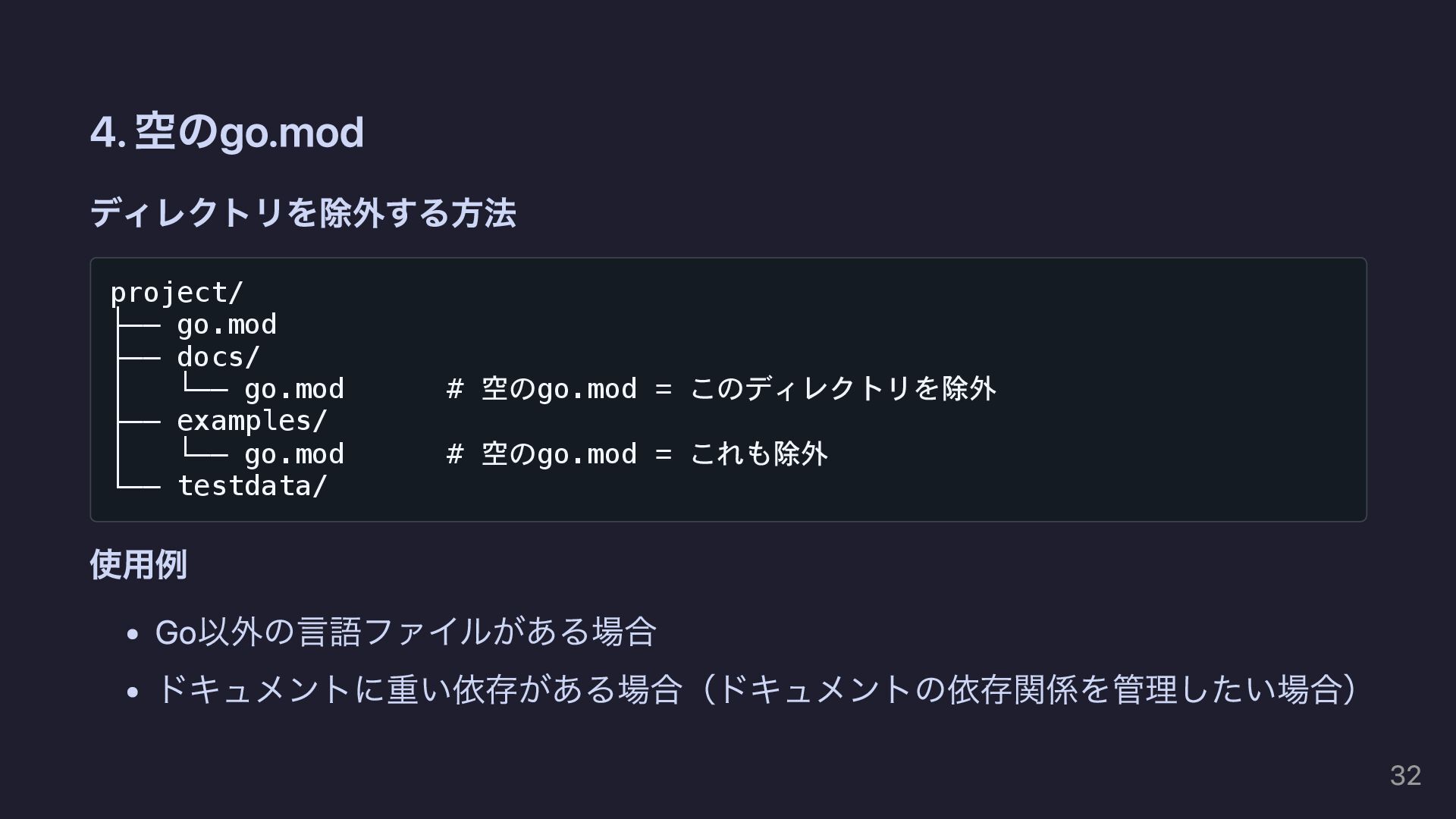Click the comment text これも除外
The image size is (1456, 819).
click(759, 454)
